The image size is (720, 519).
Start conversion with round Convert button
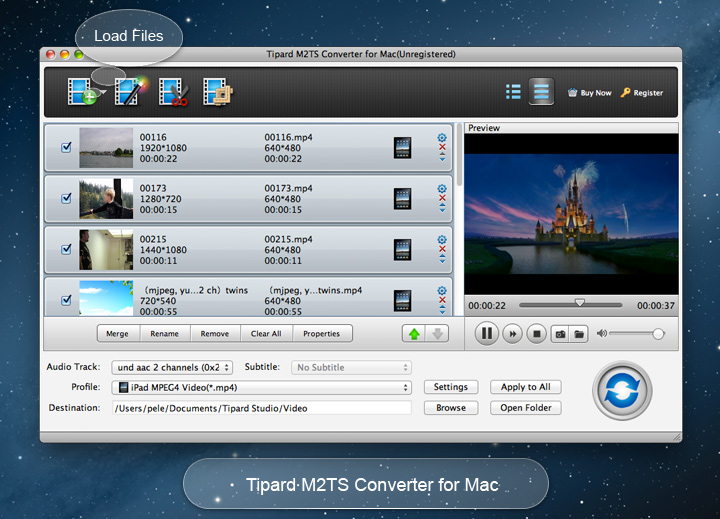[x=622, y=390]
